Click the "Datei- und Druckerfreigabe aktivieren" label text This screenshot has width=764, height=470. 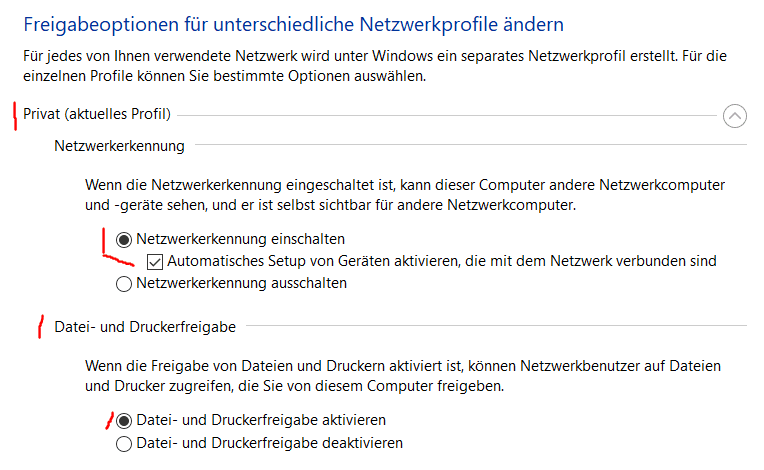pyautogui.click(x=260, y=421)
